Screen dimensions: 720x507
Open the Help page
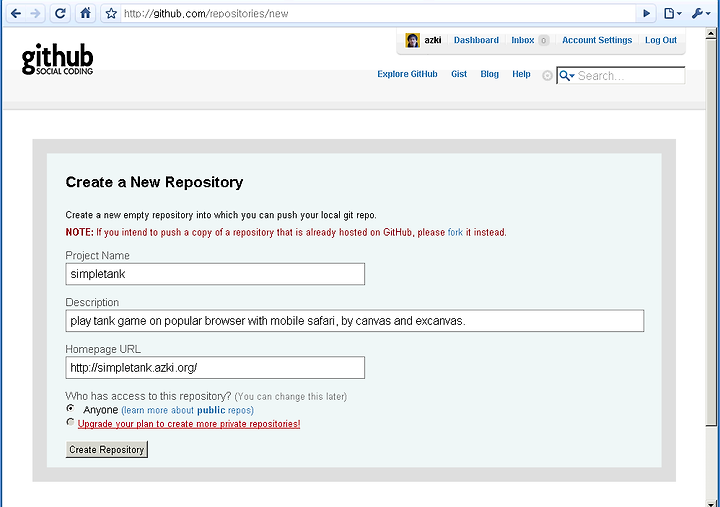click(521, 74)
